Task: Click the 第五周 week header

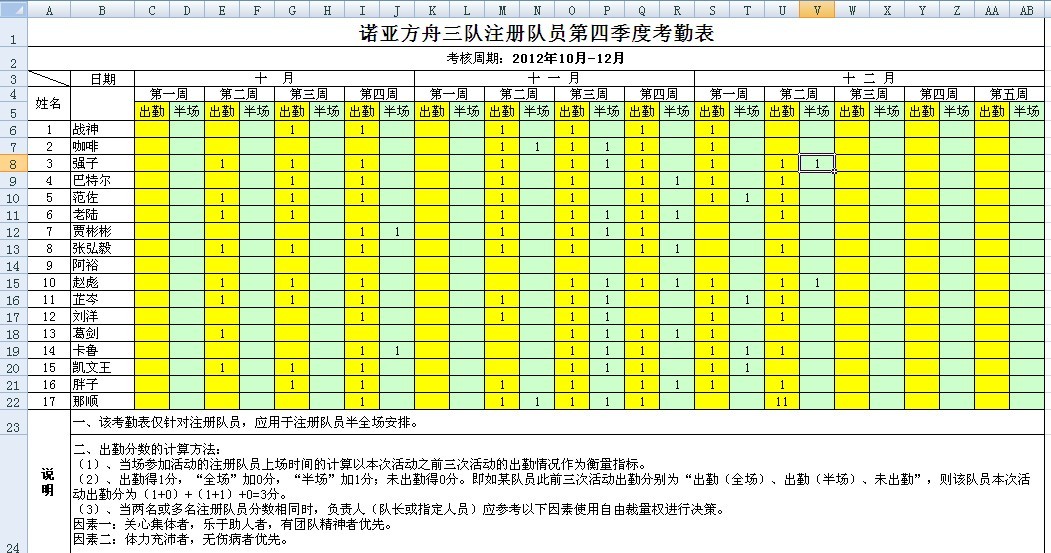Action: point(1009,95)
